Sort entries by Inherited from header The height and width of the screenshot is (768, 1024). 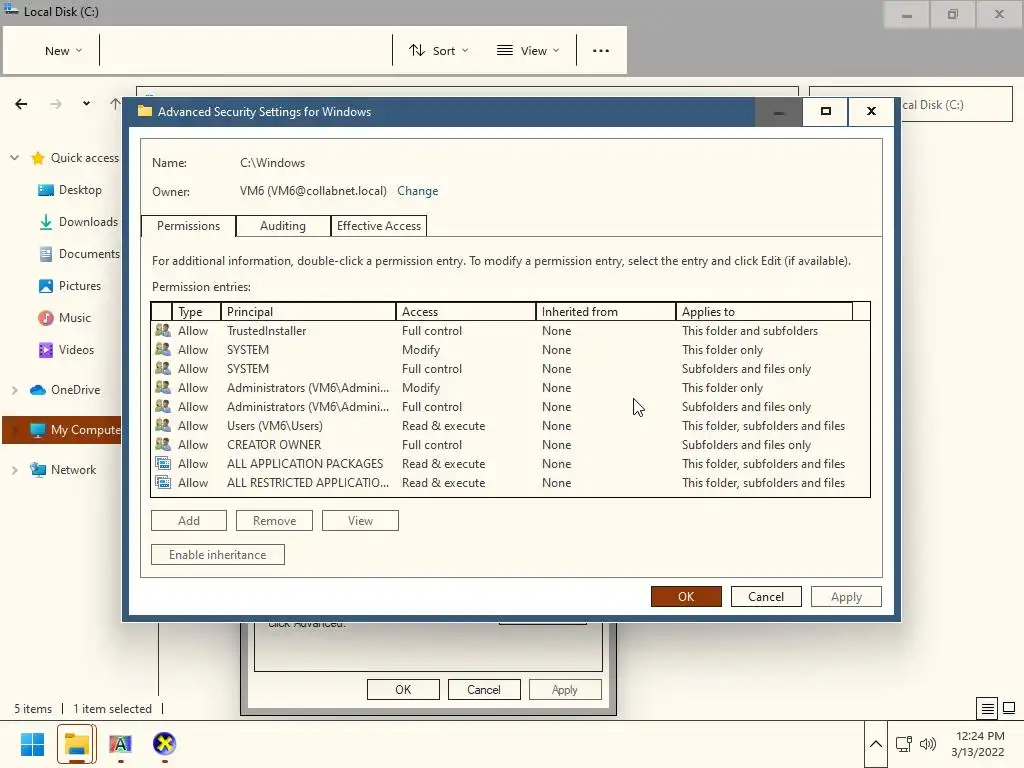[605, 312]
